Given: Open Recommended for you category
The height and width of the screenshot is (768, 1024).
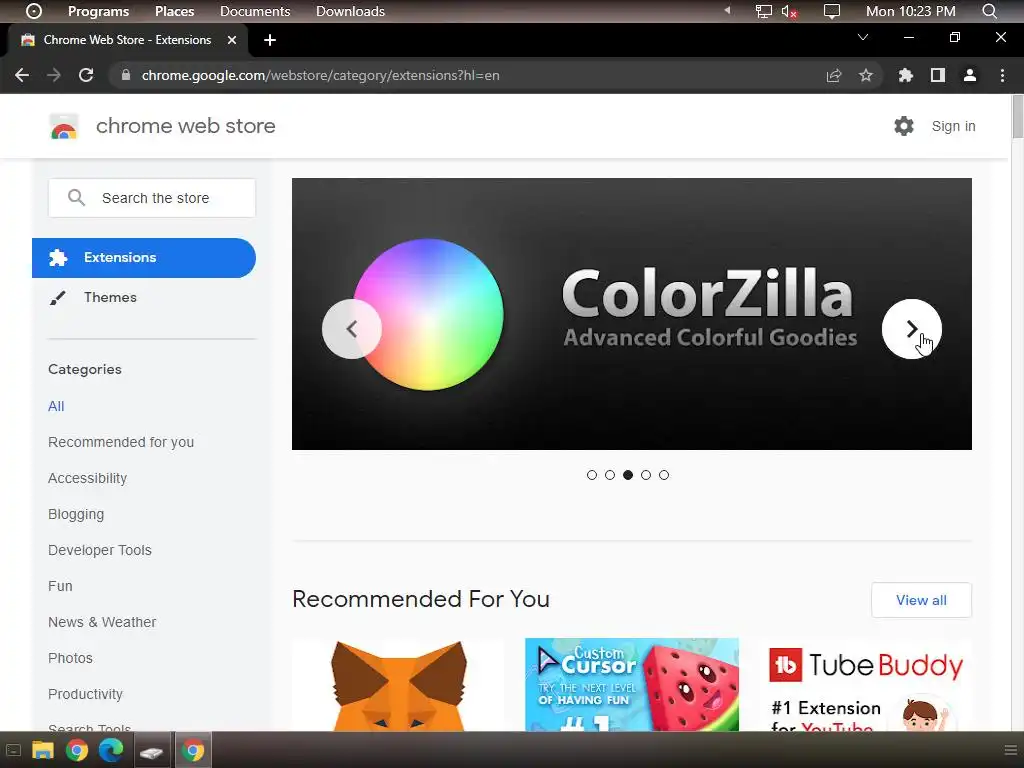Looking at the screenshot, I should pos(121,442).
